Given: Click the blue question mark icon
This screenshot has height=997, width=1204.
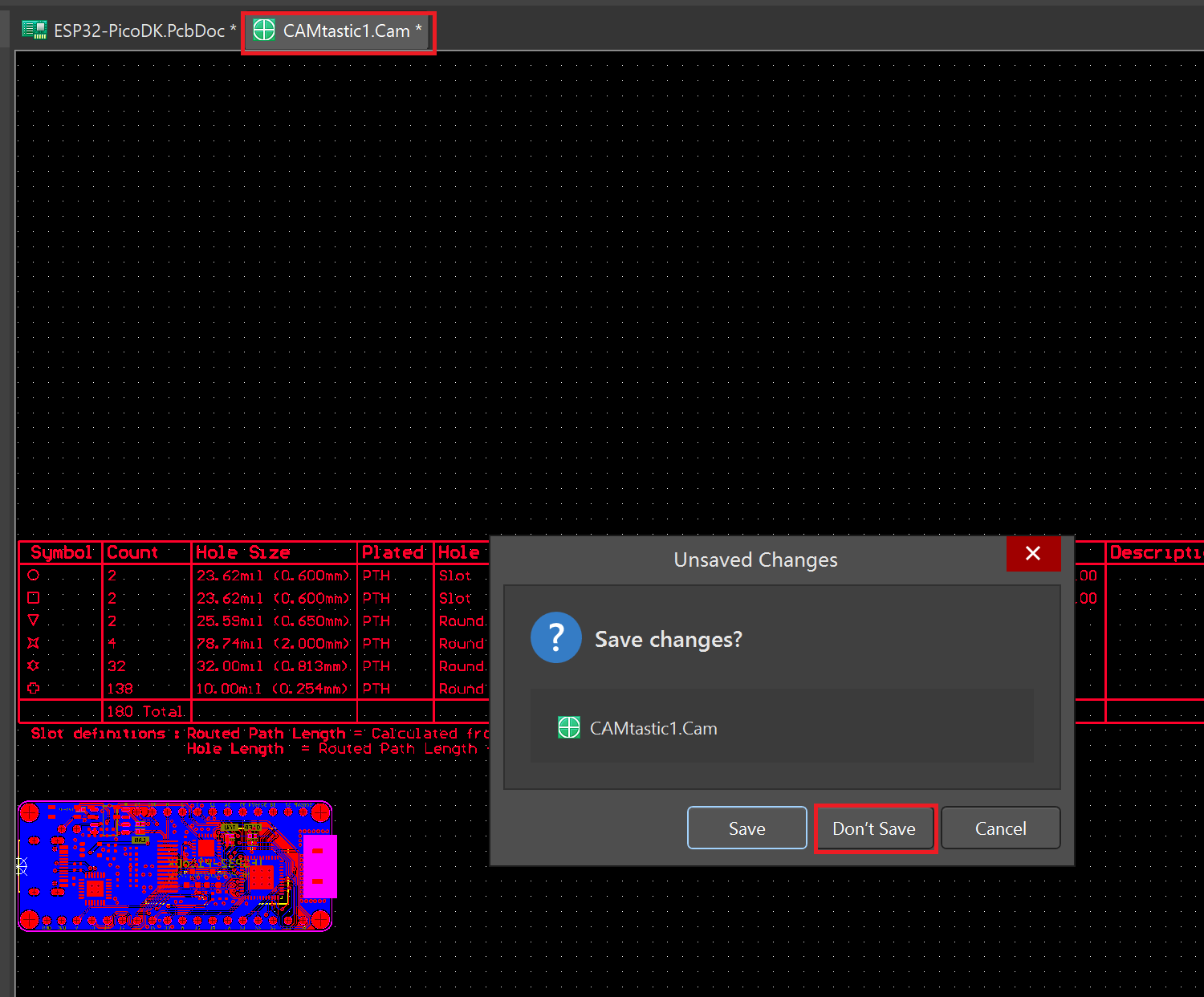Looking at the screenshot, I should (555, 637).
